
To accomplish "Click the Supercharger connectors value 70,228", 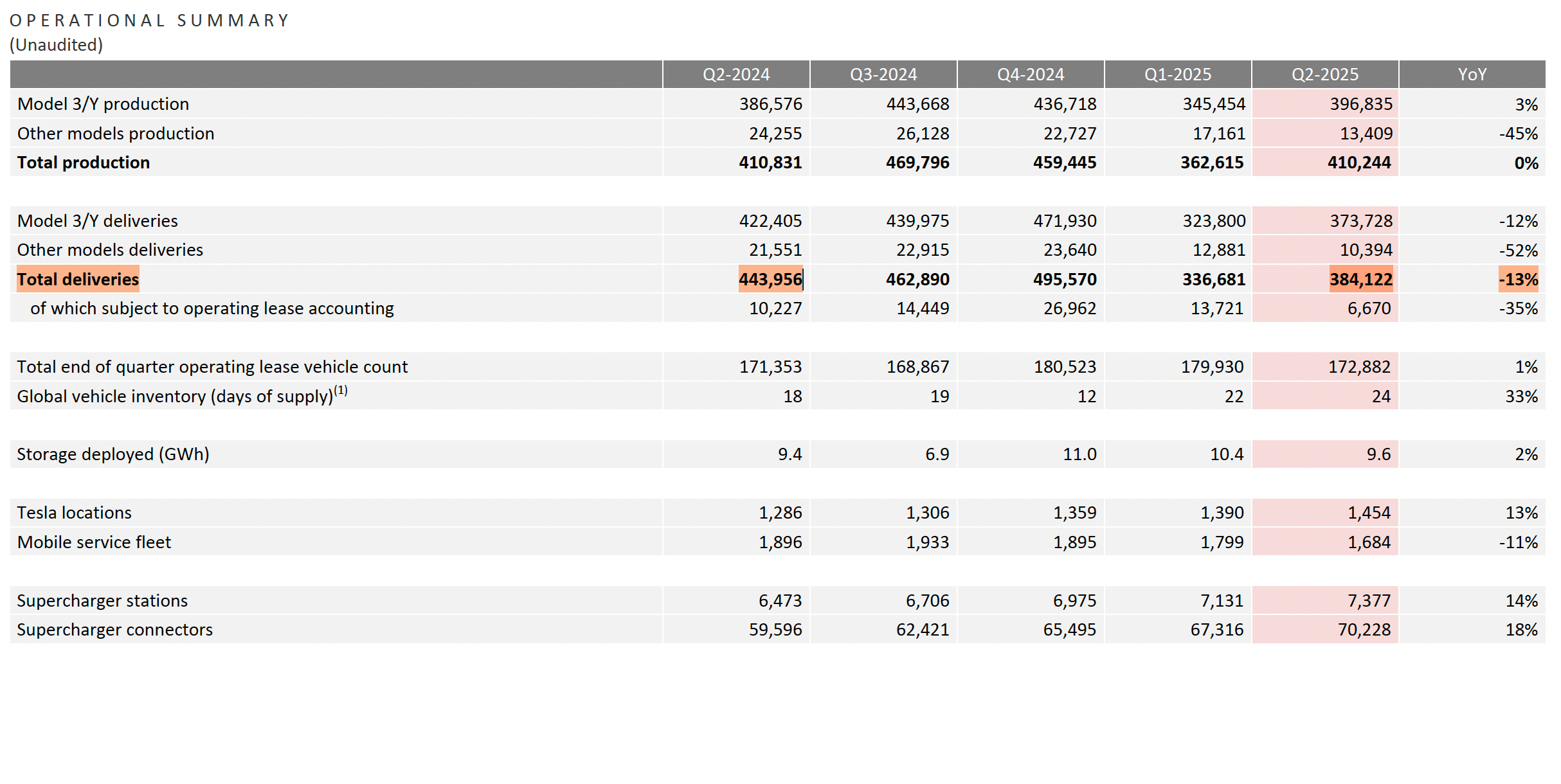I will [1364, 630].
